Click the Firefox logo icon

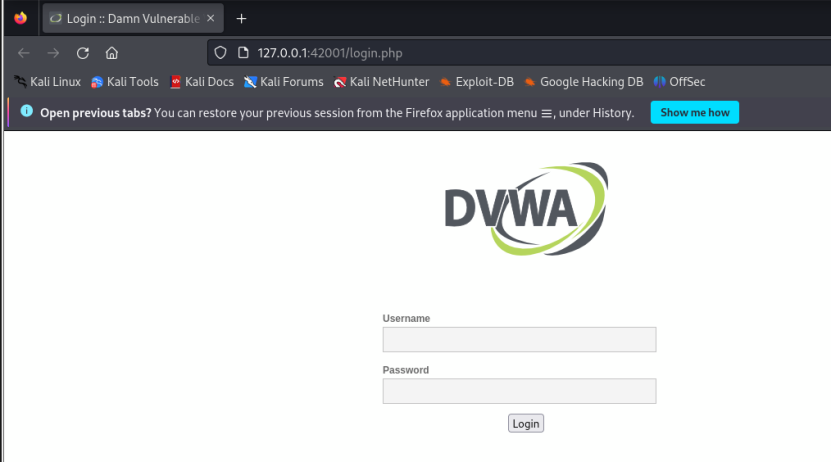pos(21,18)
